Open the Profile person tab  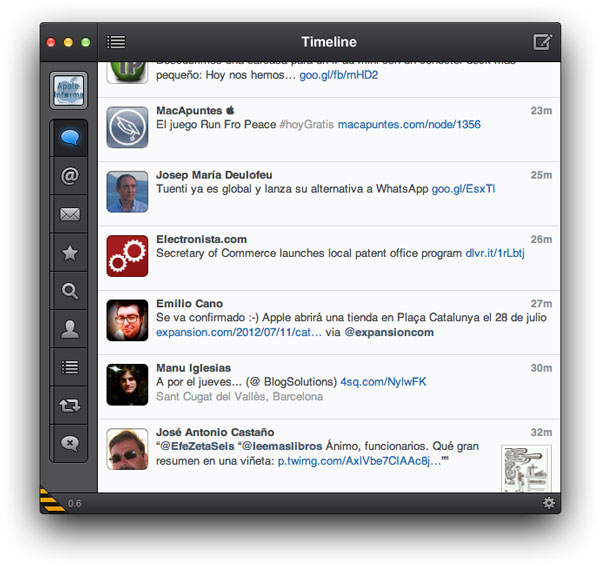70,329
